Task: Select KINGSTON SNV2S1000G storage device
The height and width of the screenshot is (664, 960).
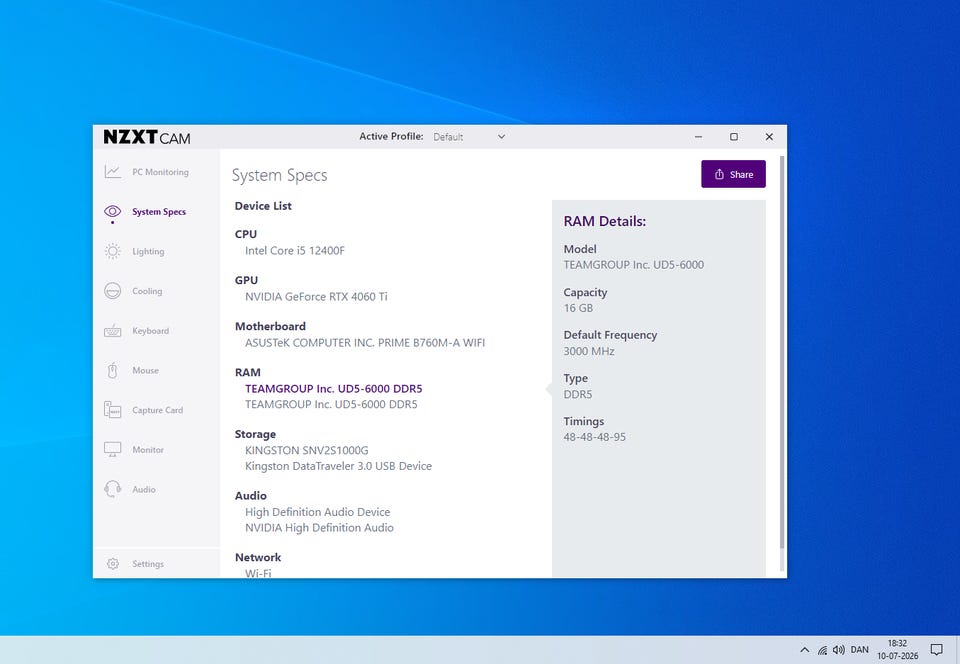Action: pos(307,450)
